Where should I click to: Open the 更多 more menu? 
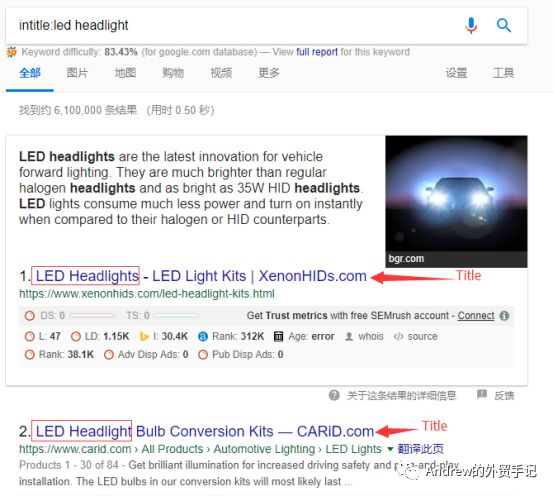tap(269, 73)
